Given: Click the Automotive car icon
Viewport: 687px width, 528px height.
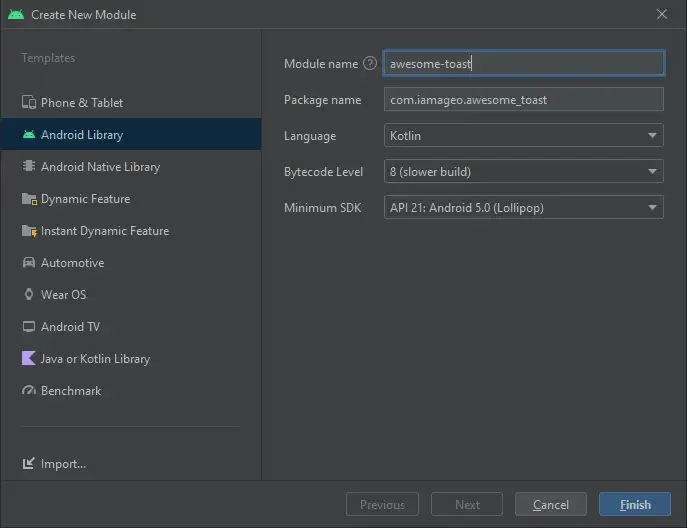Looking at the screenshot, I should (x=29, y=262).
